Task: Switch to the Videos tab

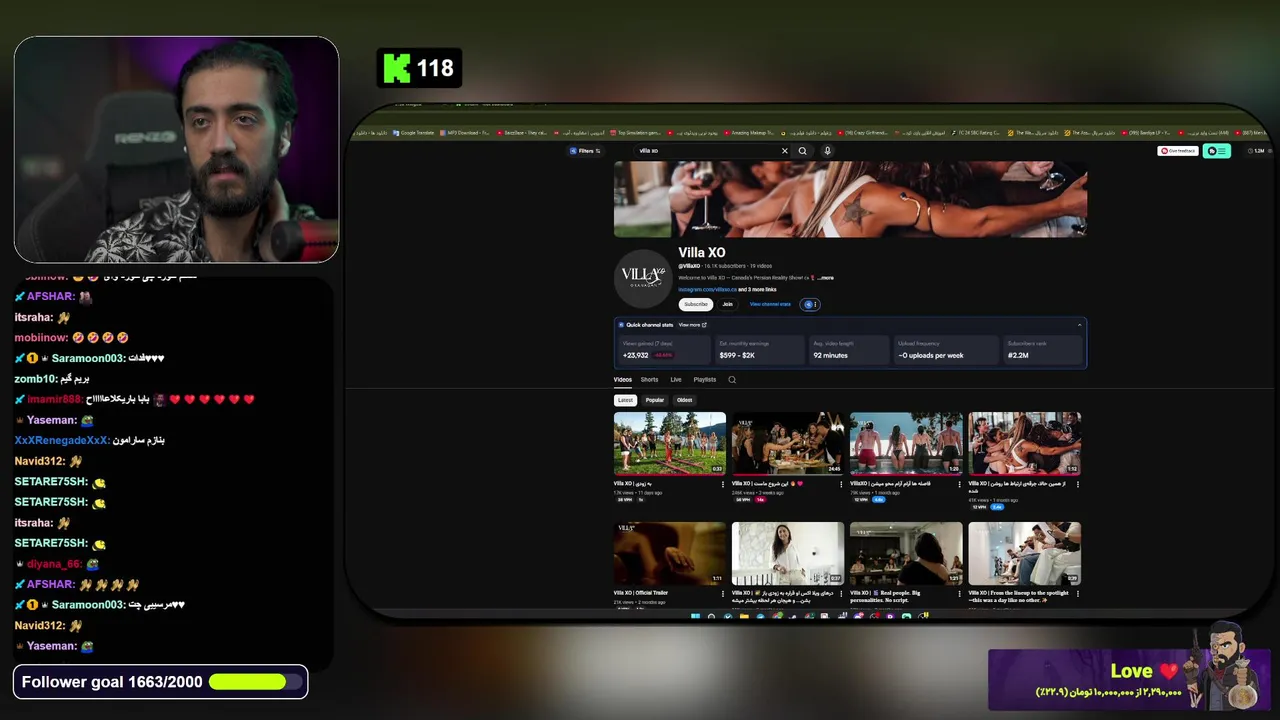Action: [x=623, y=380]
